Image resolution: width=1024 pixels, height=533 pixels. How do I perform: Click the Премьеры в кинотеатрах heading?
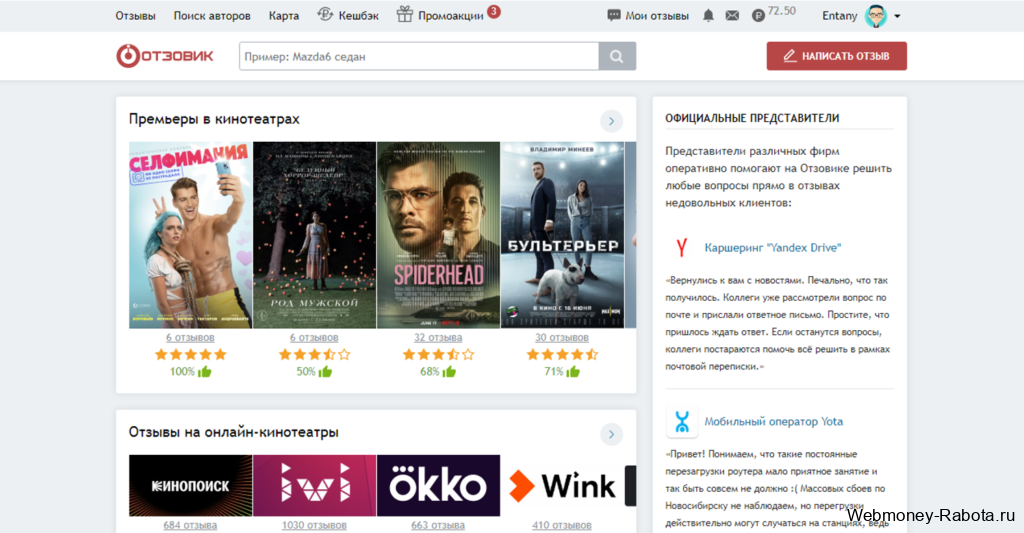(214, 120)
